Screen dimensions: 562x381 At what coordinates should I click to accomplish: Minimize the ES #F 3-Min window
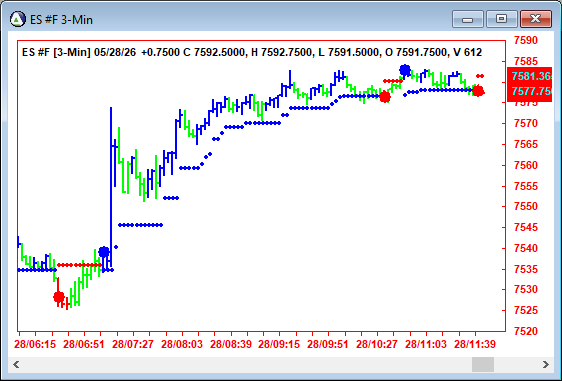[x=468, y=19]
